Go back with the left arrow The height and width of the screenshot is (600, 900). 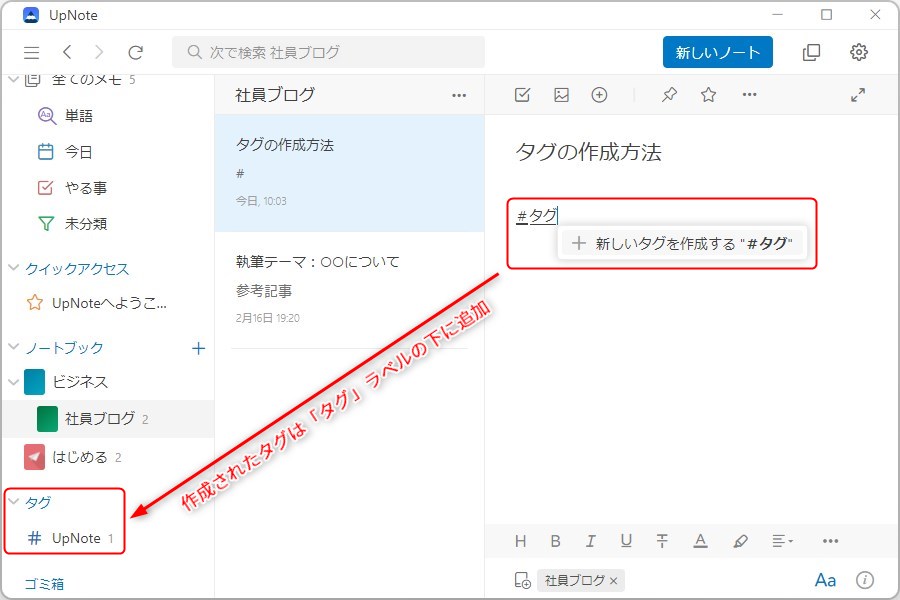tap(67, 52)
